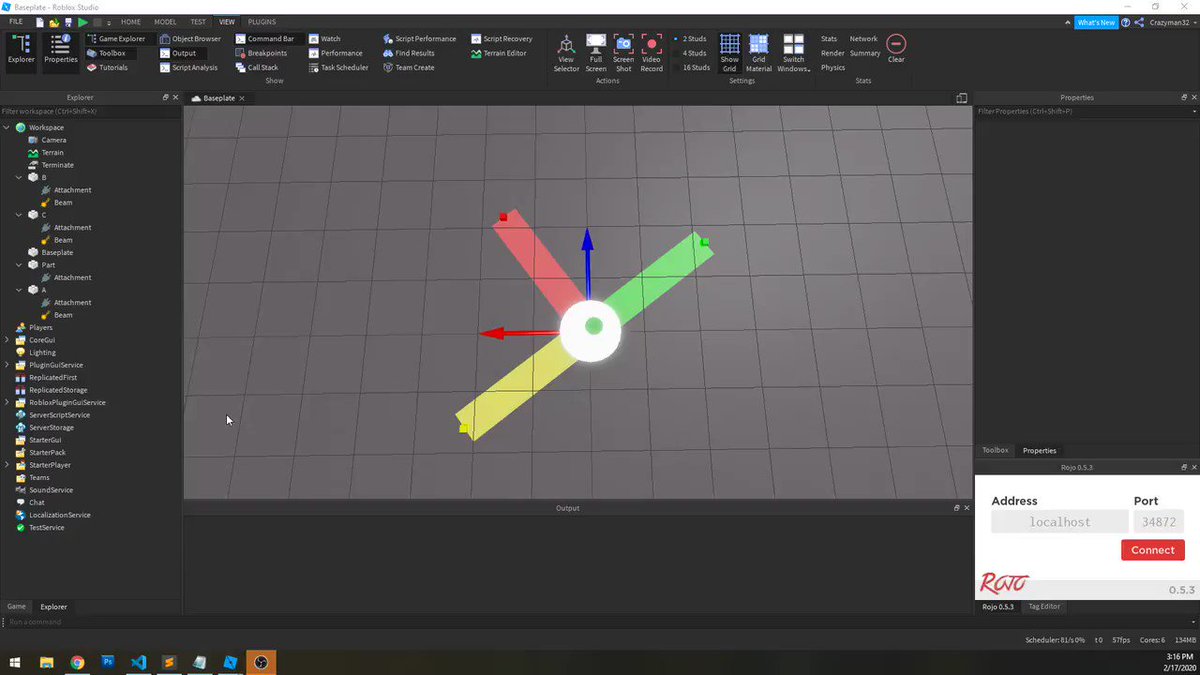Toggle Show Grid
This screenshot has height=675, width=1200.
point(730,53)
